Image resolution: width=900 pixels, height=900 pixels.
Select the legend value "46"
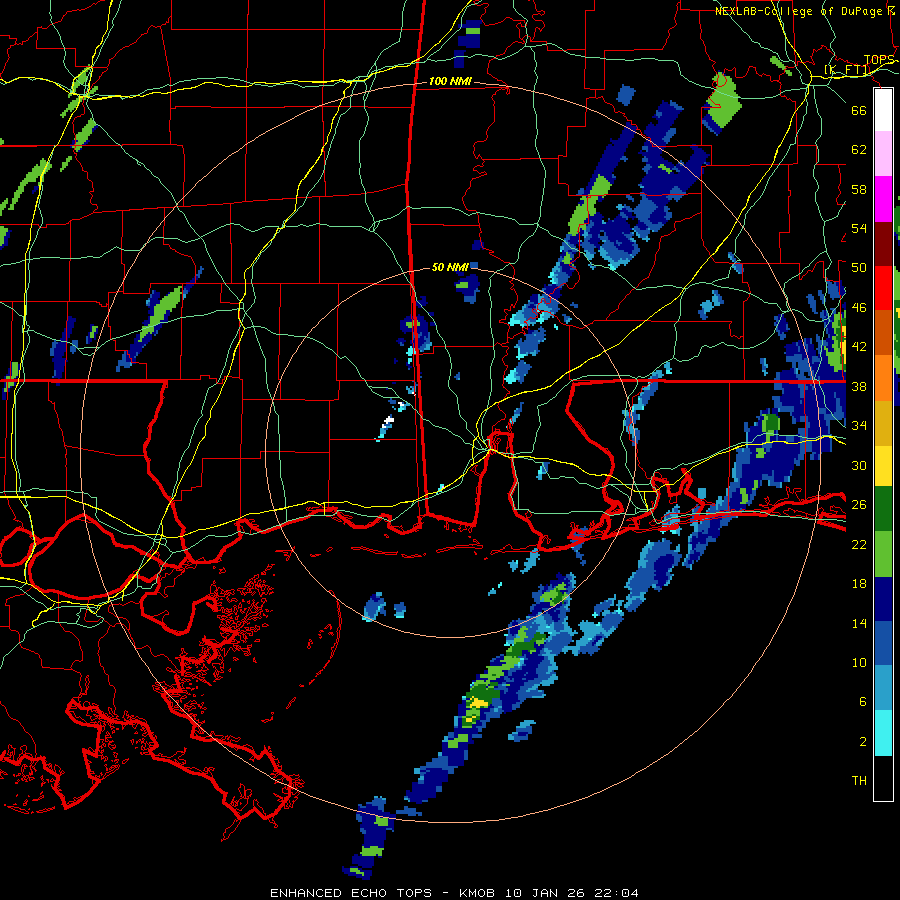click(859, 308)
